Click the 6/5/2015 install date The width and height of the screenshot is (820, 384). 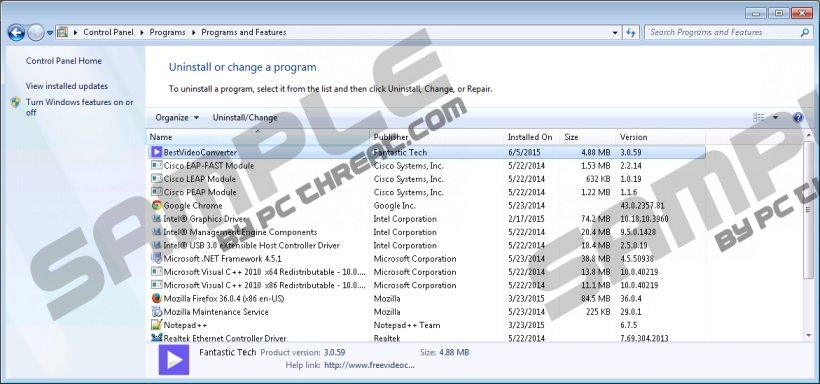pyautogui.click(x=524, y=153)
